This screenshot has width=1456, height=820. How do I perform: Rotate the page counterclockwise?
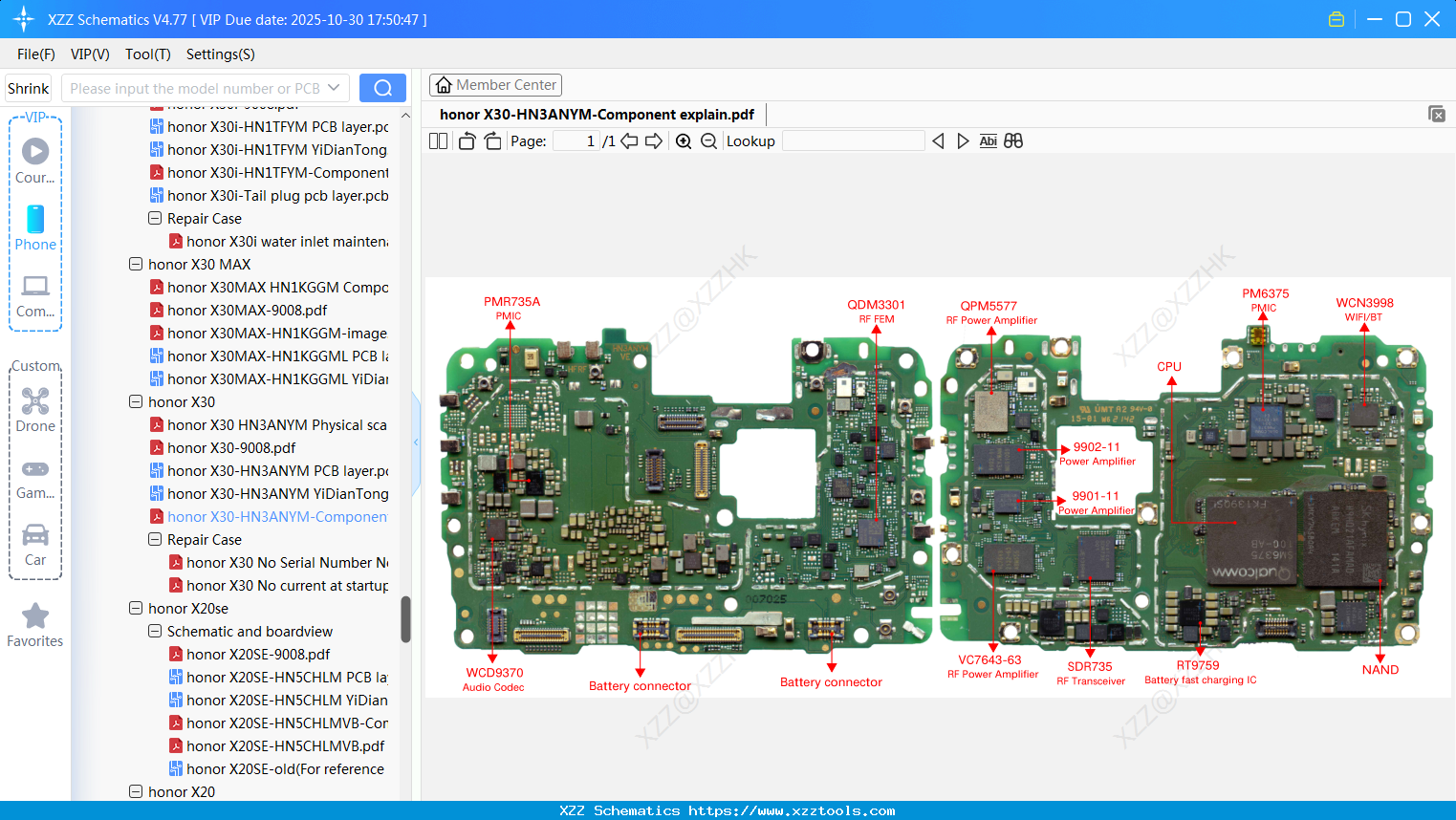point(467,141)
